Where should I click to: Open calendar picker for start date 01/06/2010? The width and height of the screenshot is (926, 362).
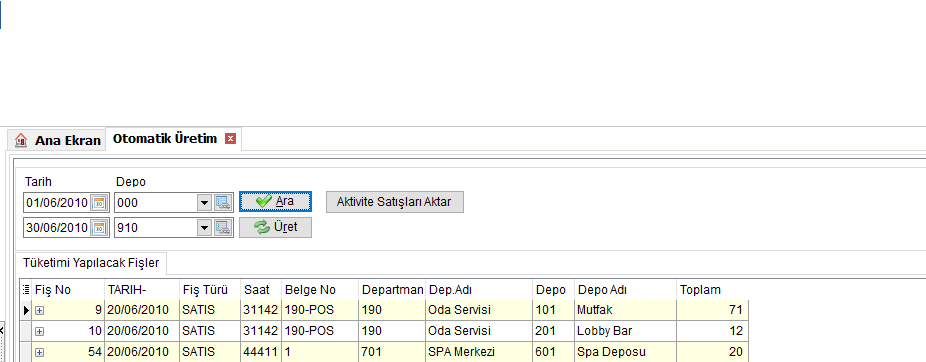pyautogui.click(x=99, y=203)
